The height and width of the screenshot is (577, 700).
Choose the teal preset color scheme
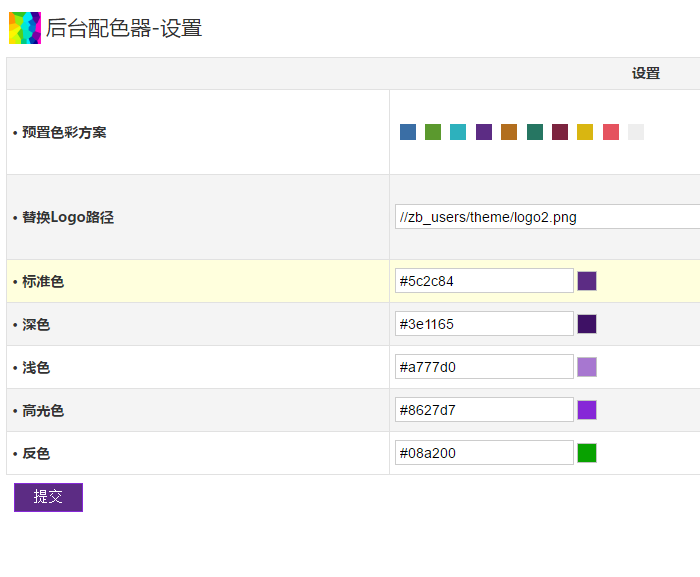pyautogui.click(x=458, y=132)
